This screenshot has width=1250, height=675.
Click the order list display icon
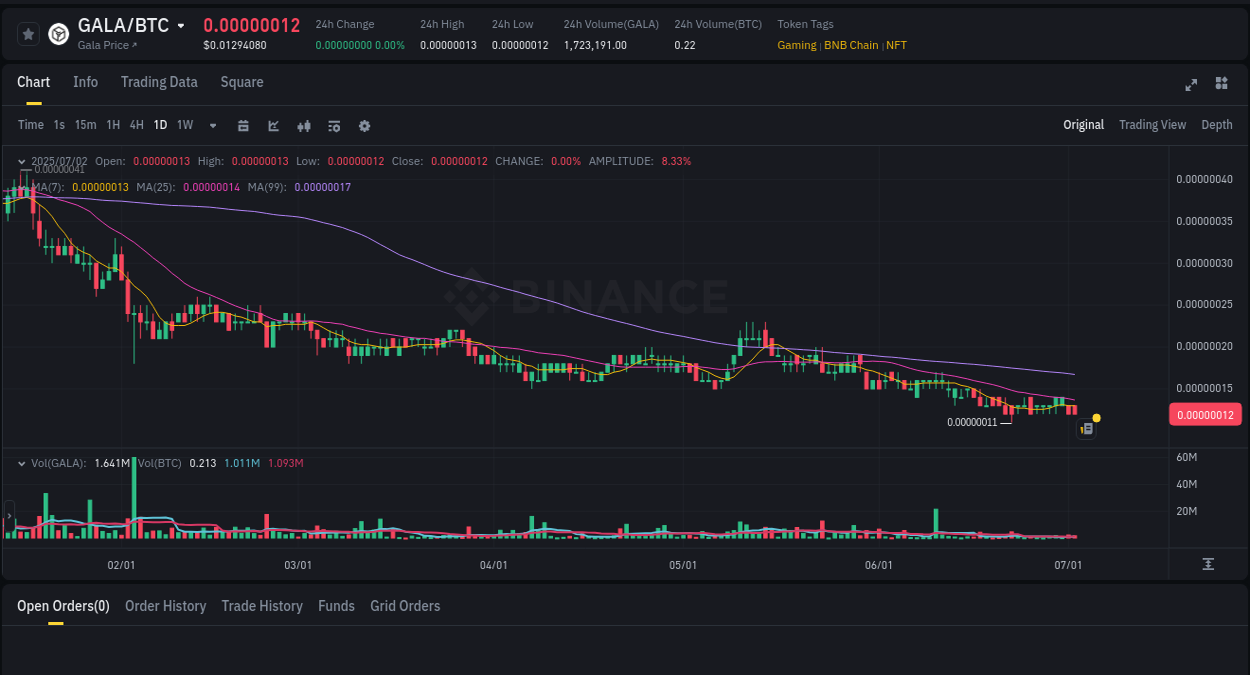pos(334,125)
